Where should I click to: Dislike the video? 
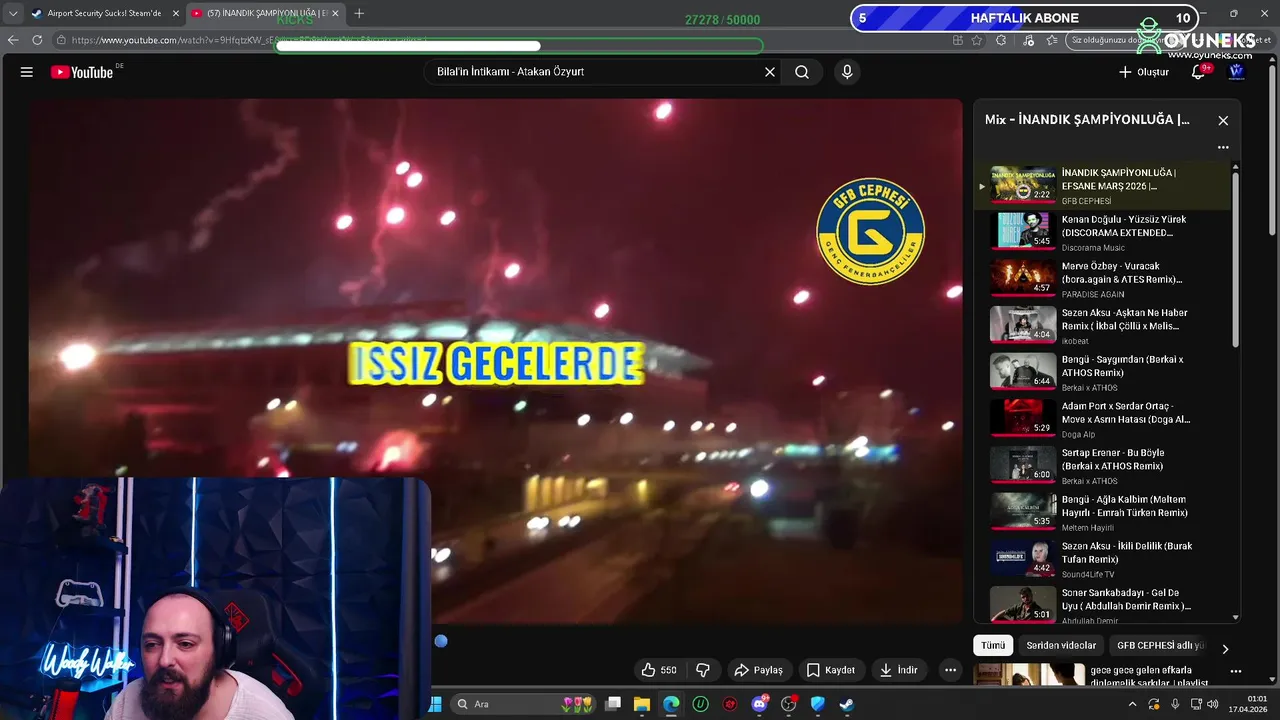click(x=703, y=670)
